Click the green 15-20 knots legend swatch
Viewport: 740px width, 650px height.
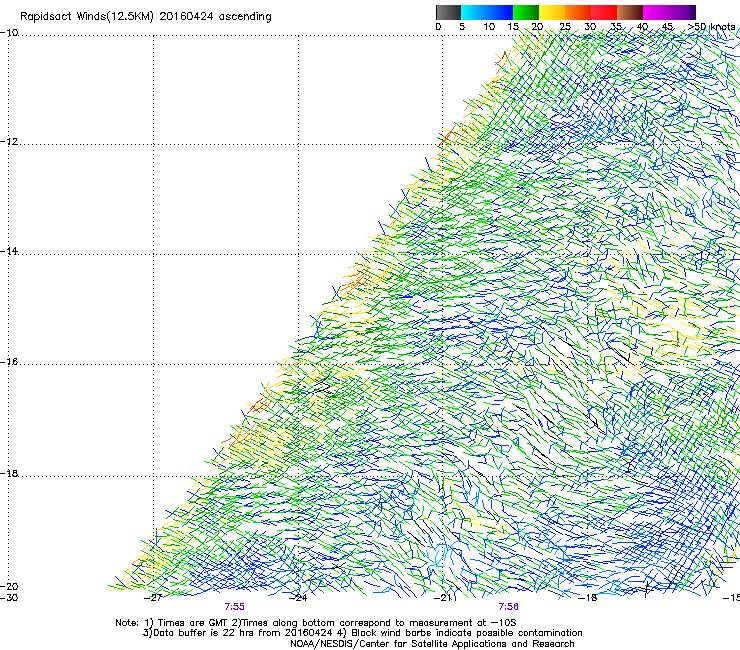point(526,12)
